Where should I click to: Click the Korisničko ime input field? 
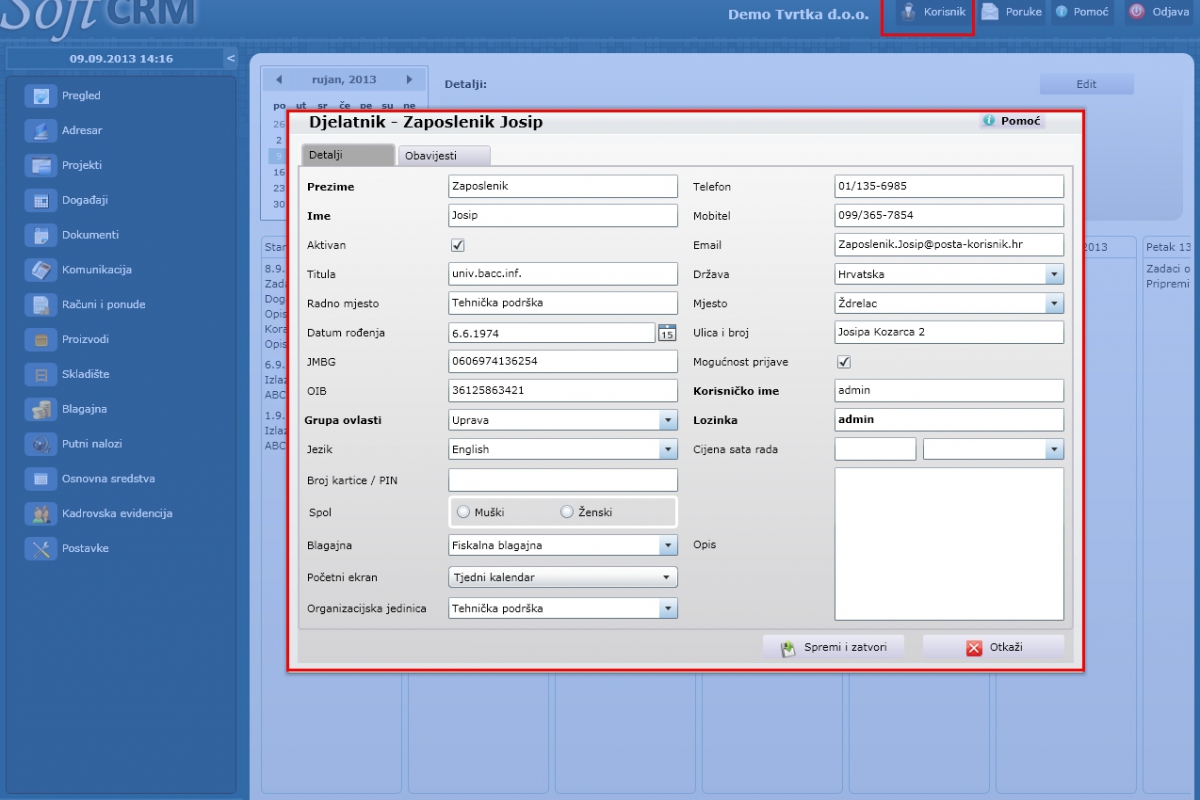tap(949, 391)
